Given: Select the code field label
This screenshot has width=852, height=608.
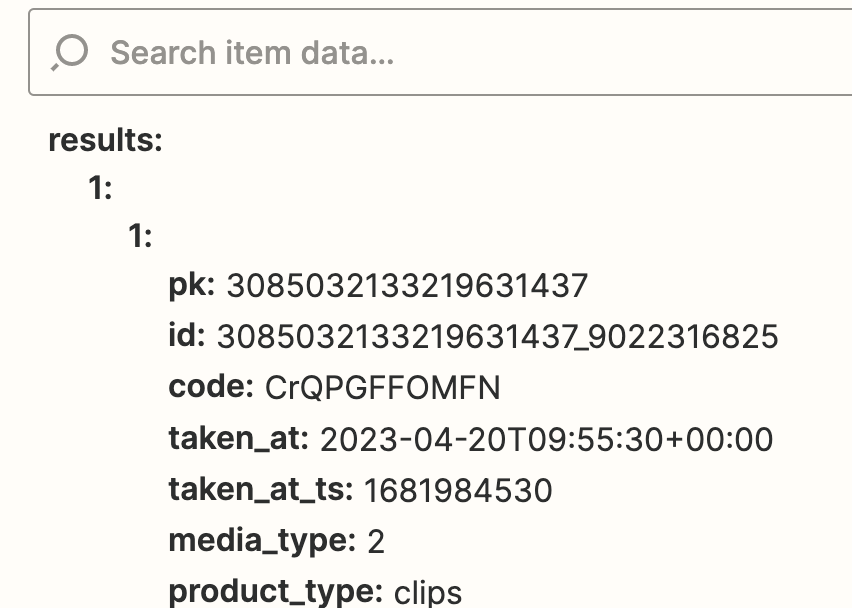Looking at the screenshot, I should 211,386.
